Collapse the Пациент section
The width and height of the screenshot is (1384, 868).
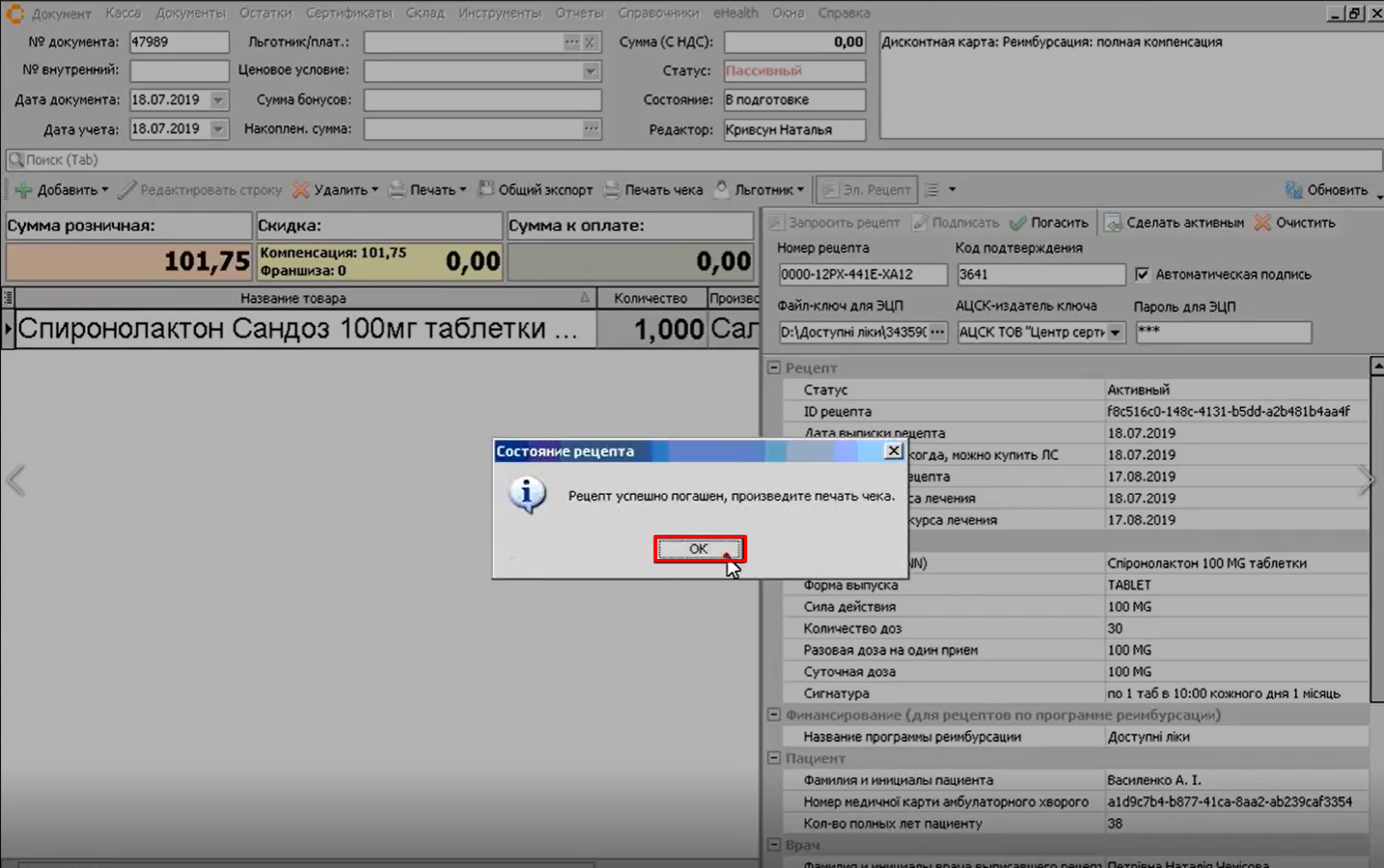coord(774,758)
